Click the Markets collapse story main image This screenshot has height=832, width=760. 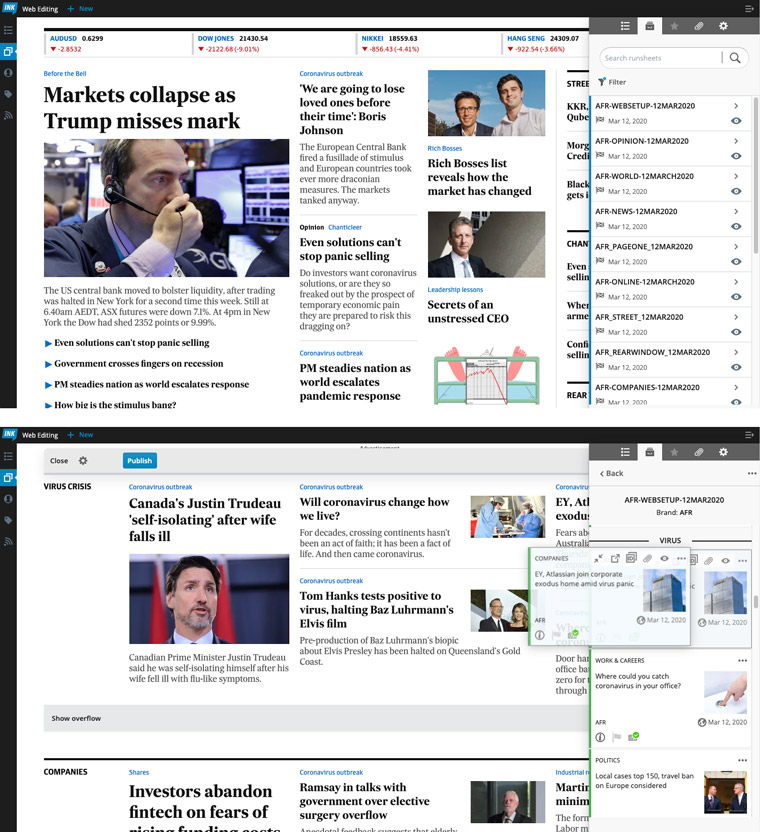click(166, 207)
